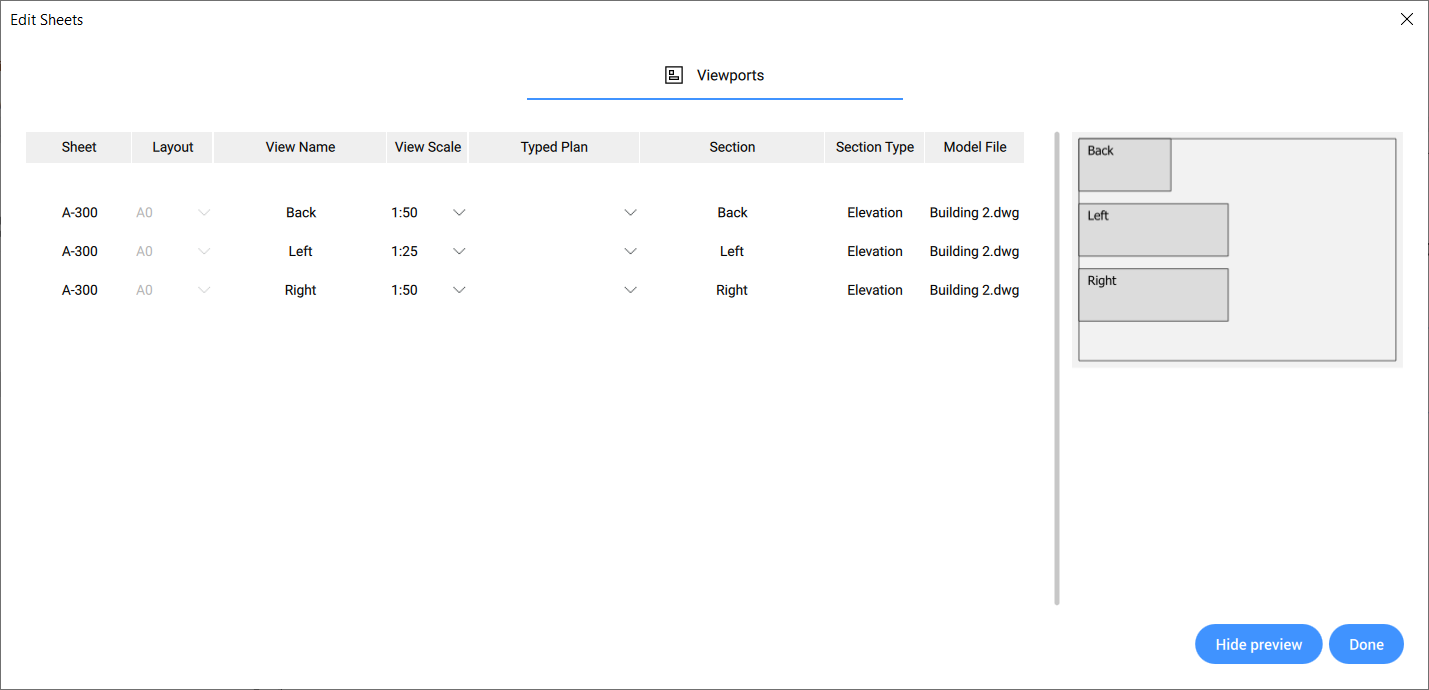Expand View Scale dropdown for Back view
Viewport: 1429px width, 690px height.
pyautogui.click(x=459, y=212)
